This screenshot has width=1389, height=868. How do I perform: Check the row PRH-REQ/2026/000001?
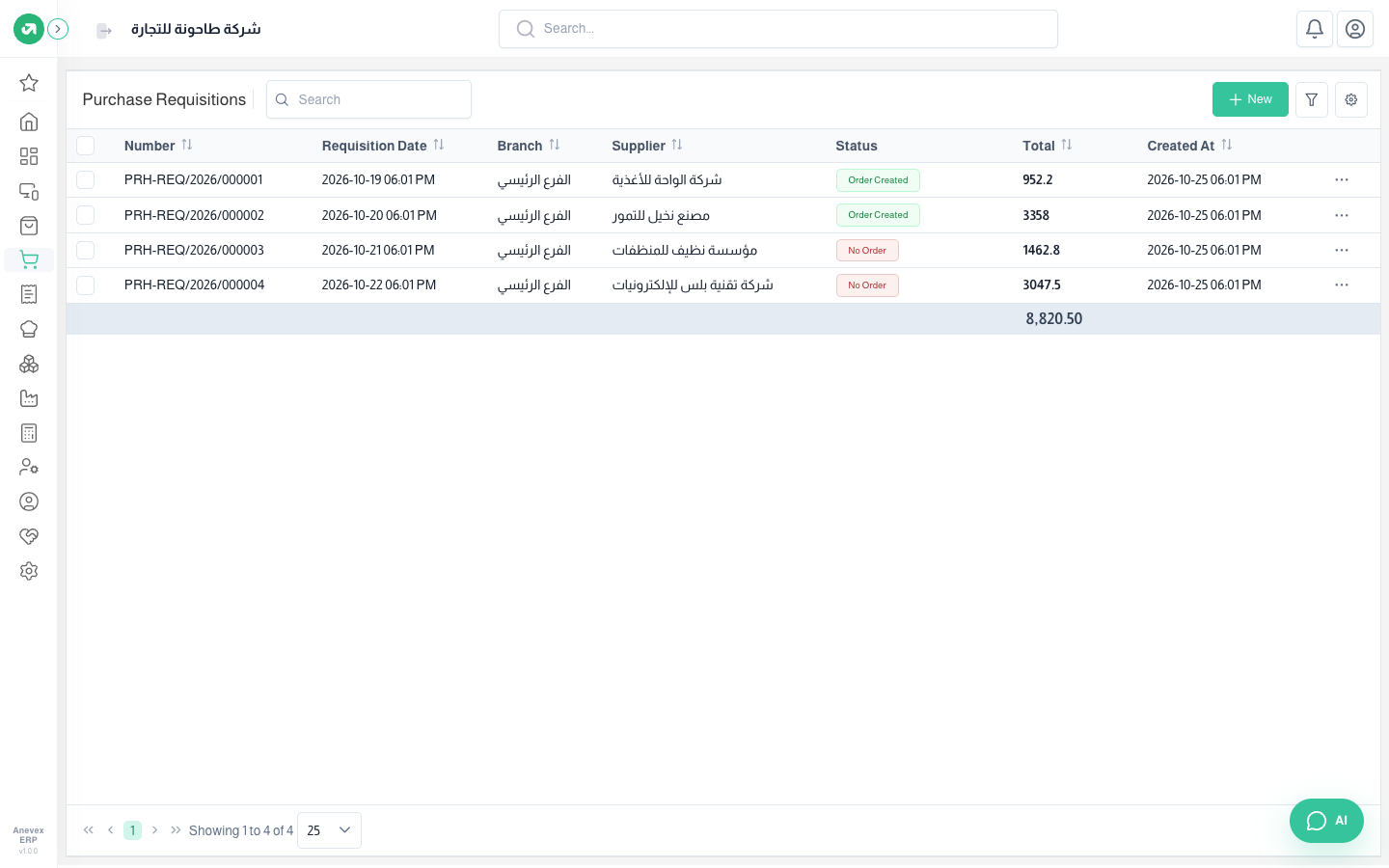tap(86, 180)
